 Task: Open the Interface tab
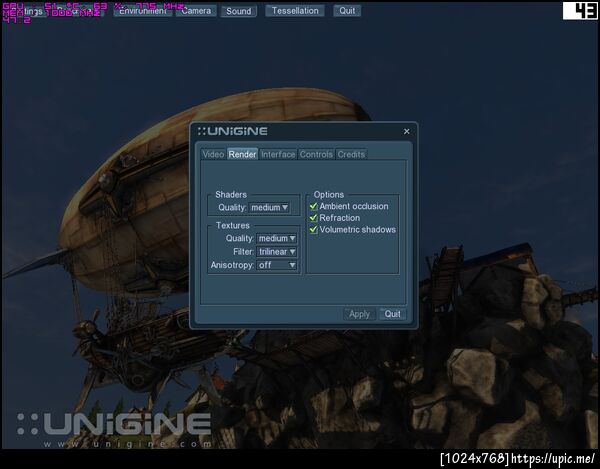point(278,154)
